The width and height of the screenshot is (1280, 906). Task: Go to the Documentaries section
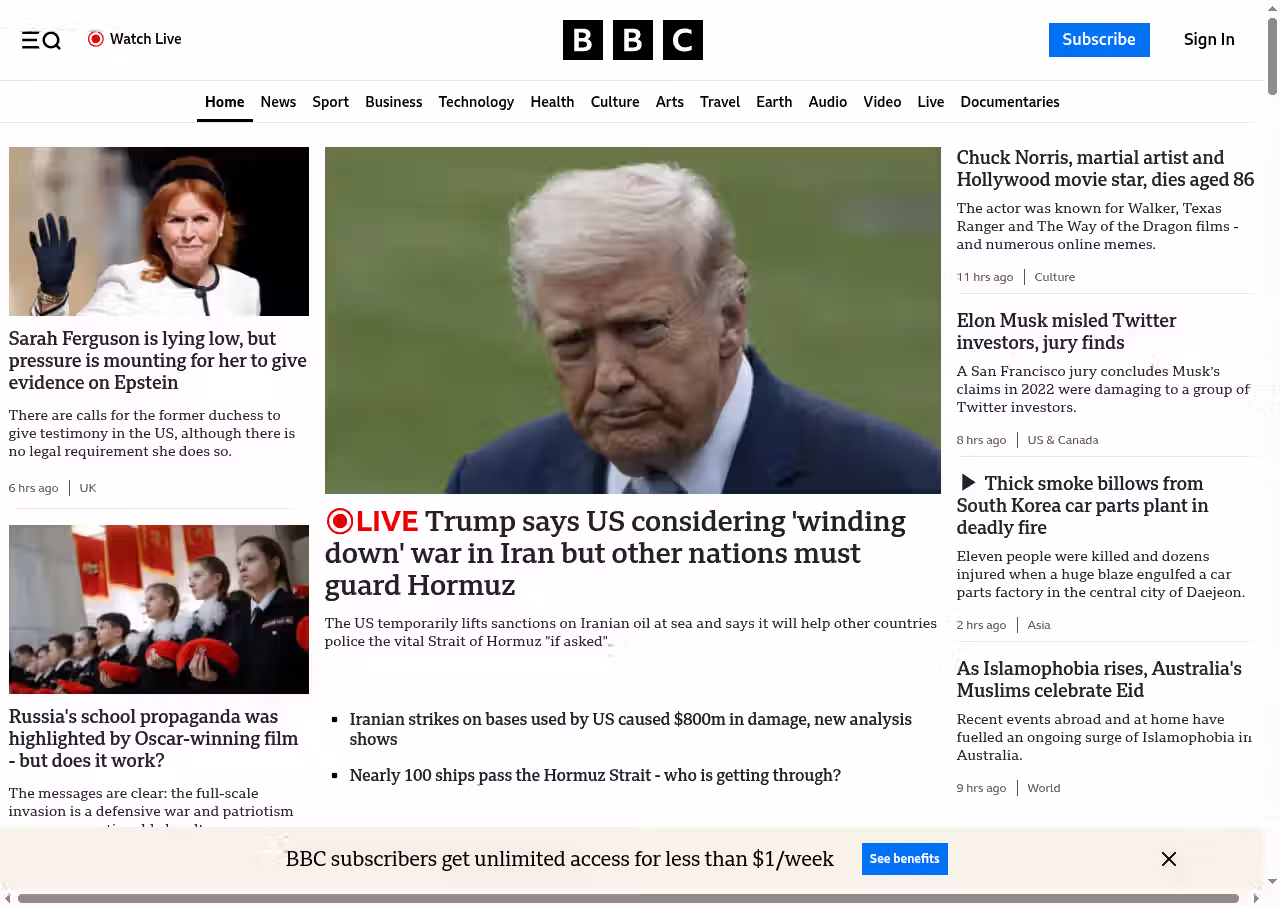[x=1009, y=102]
